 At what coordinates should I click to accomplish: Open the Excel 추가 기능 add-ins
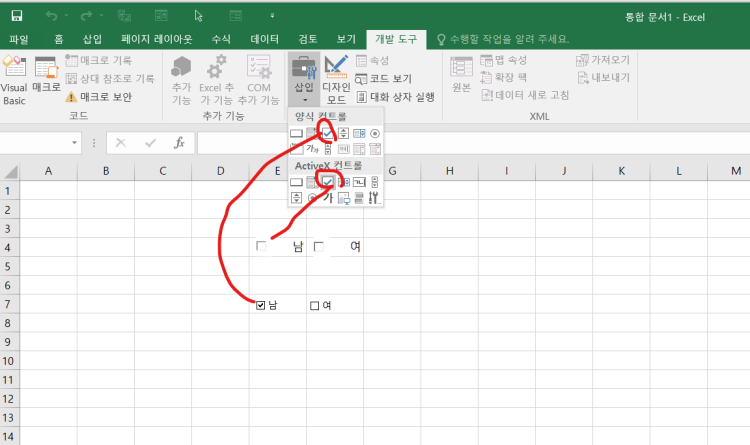pos(216,78)
